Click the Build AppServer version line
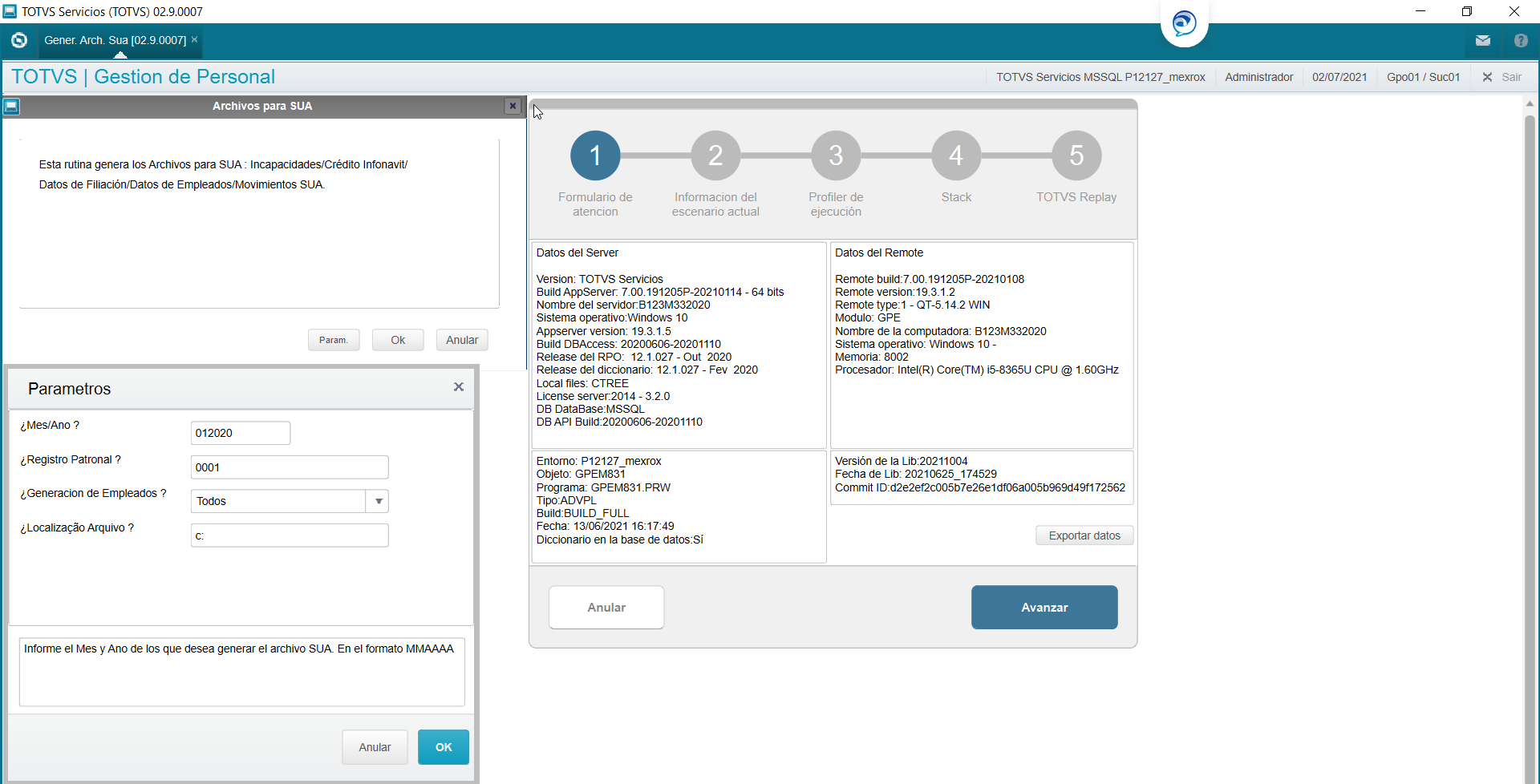Screen dimensions: 1540x784 click(660, 292)
